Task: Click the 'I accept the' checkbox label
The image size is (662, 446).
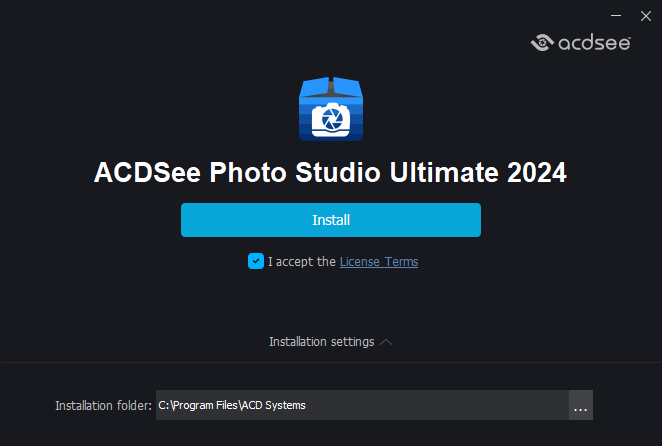Action: 302,262
